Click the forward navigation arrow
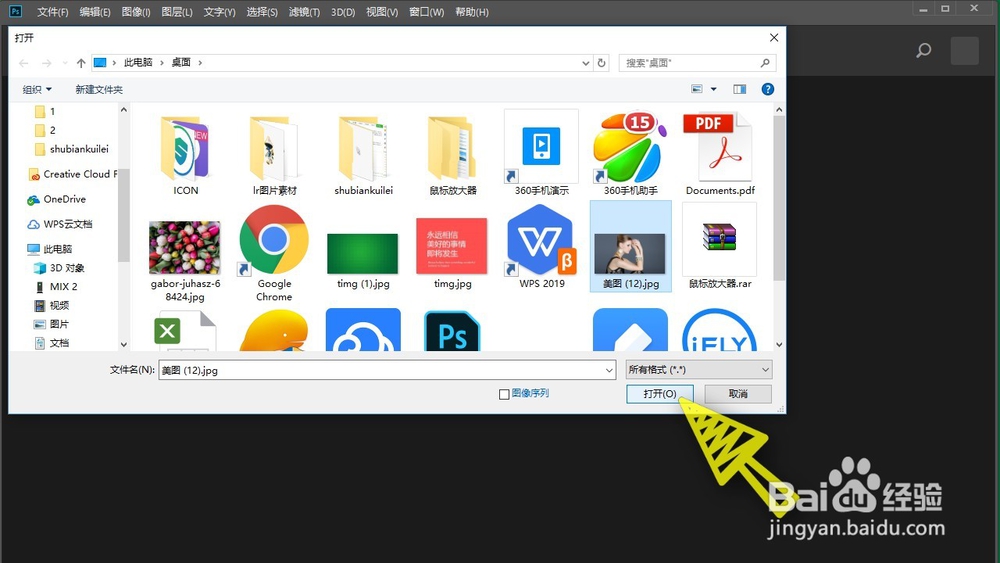Screen dimensions: 1000x563 coord(47,62)
